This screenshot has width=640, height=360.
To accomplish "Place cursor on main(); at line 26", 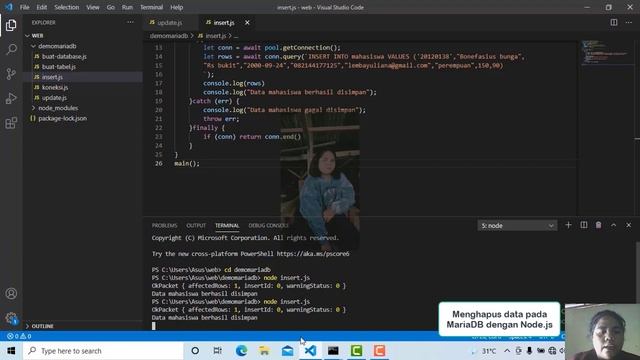I will (x=187, y=163).
